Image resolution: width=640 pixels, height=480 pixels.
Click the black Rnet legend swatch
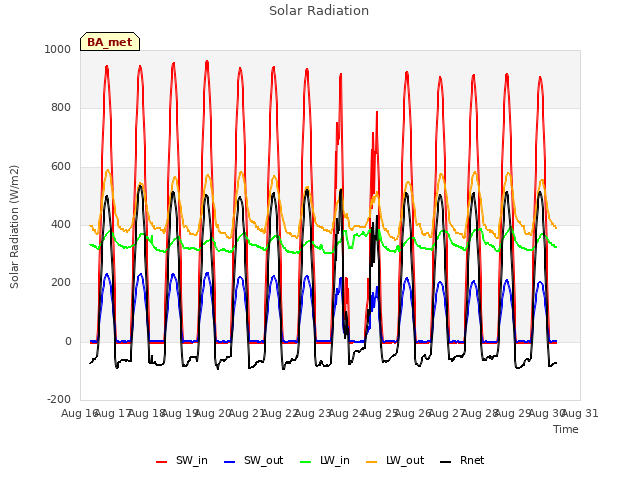click(x=446, y=462)
